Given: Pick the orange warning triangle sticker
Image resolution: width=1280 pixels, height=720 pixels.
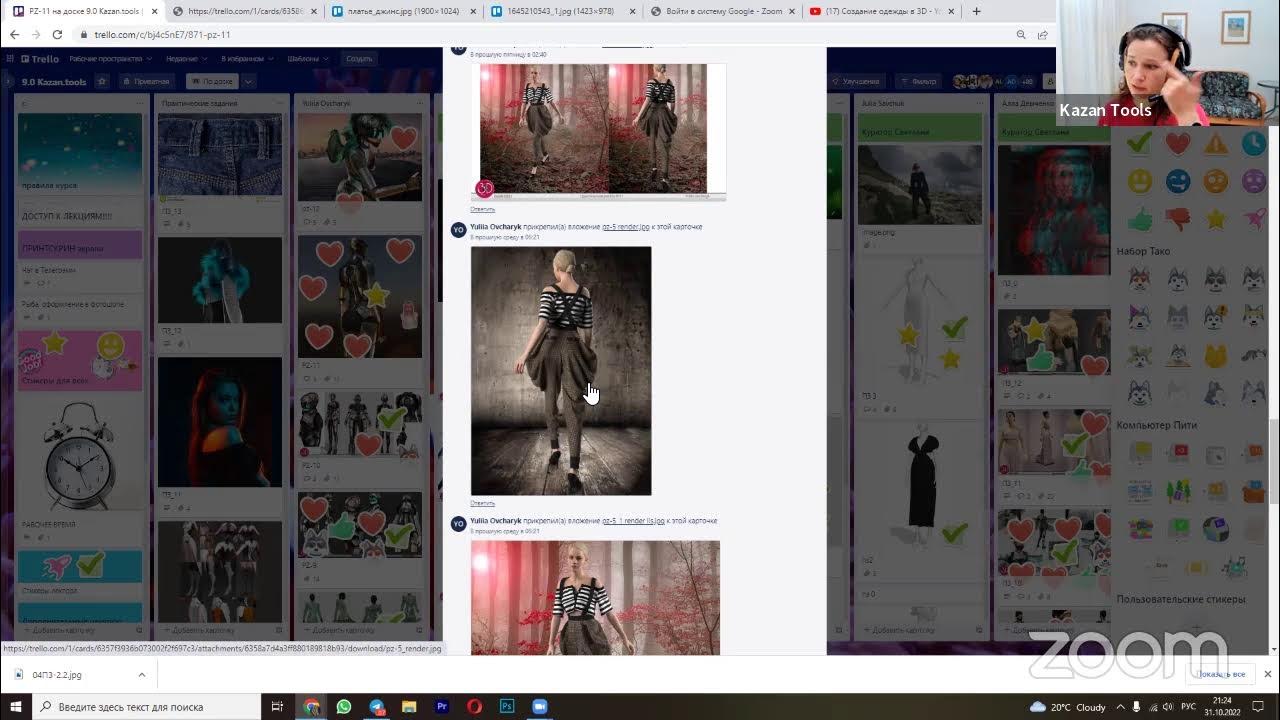Looking at the screenshot, I should click(x=1215, y=143).
